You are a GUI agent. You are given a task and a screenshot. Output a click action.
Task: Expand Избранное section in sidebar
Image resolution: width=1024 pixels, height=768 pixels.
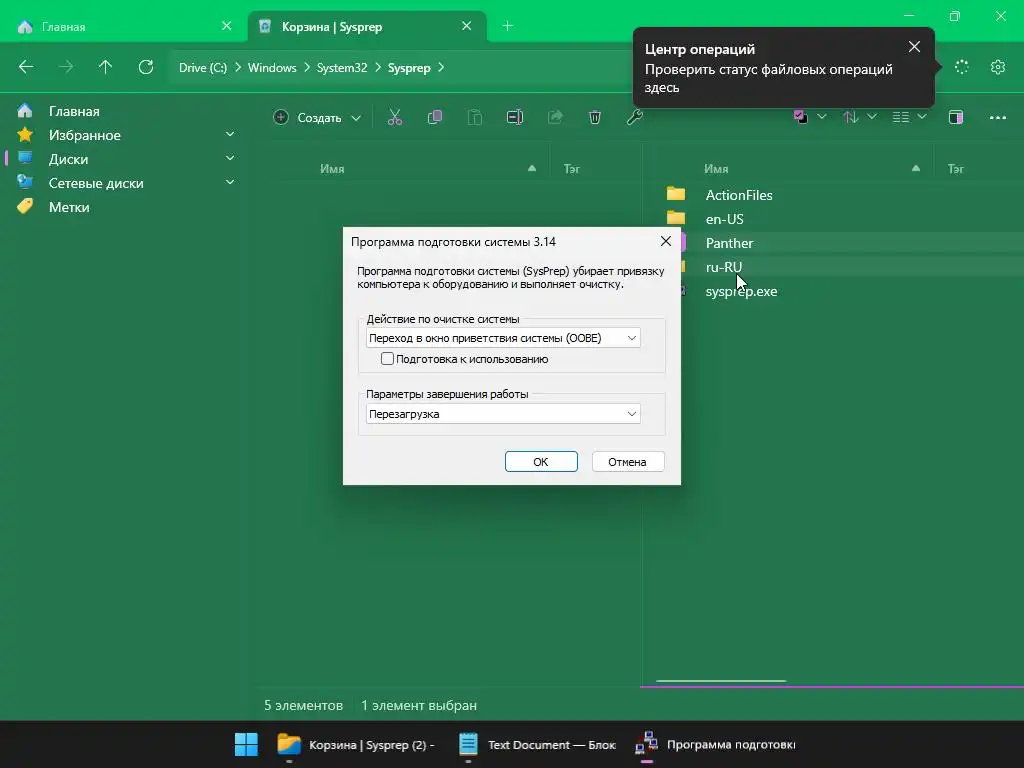coord(230,135)
